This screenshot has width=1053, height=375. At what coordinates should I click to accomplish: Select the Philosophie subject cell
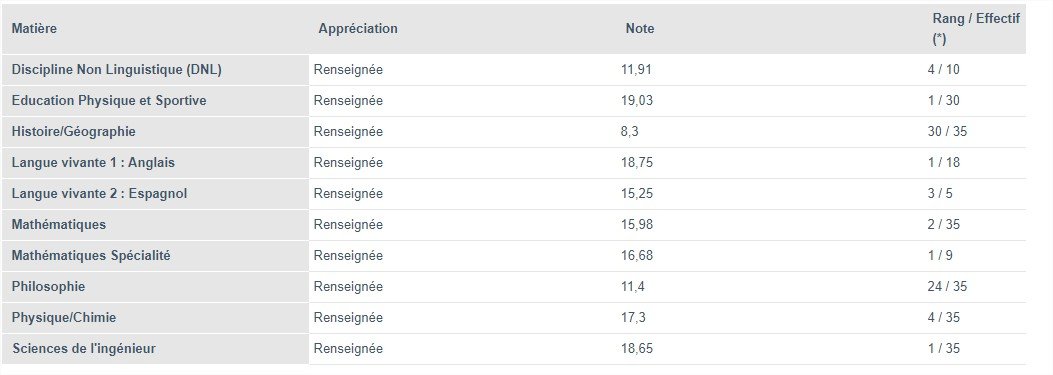click(155, 286)
